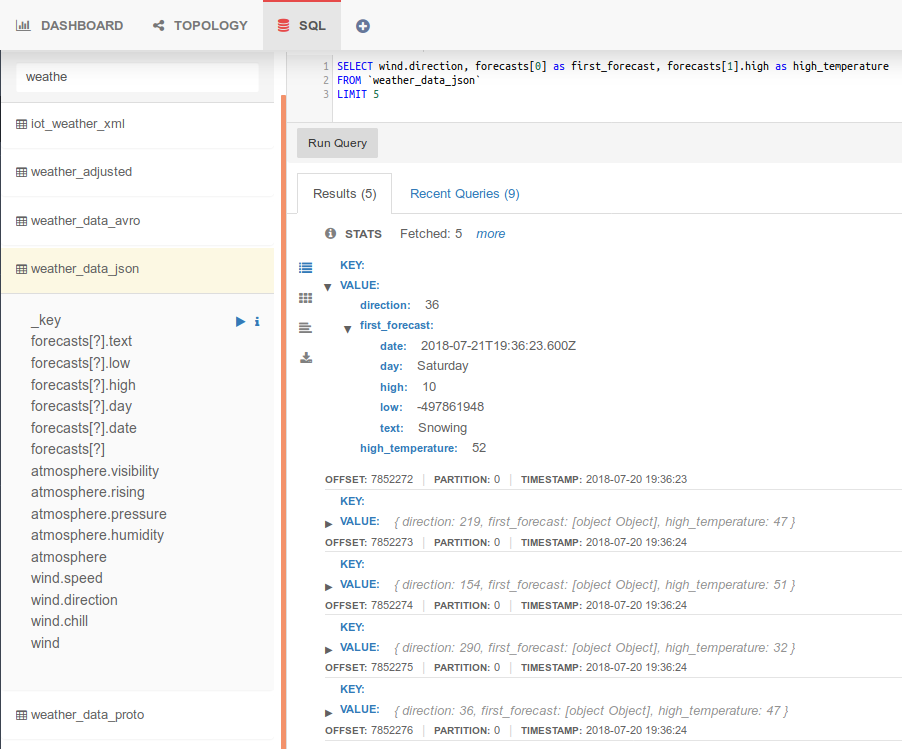902x749 pixels.
Task: Select the atmosphere.rising field
Action: 87,492
